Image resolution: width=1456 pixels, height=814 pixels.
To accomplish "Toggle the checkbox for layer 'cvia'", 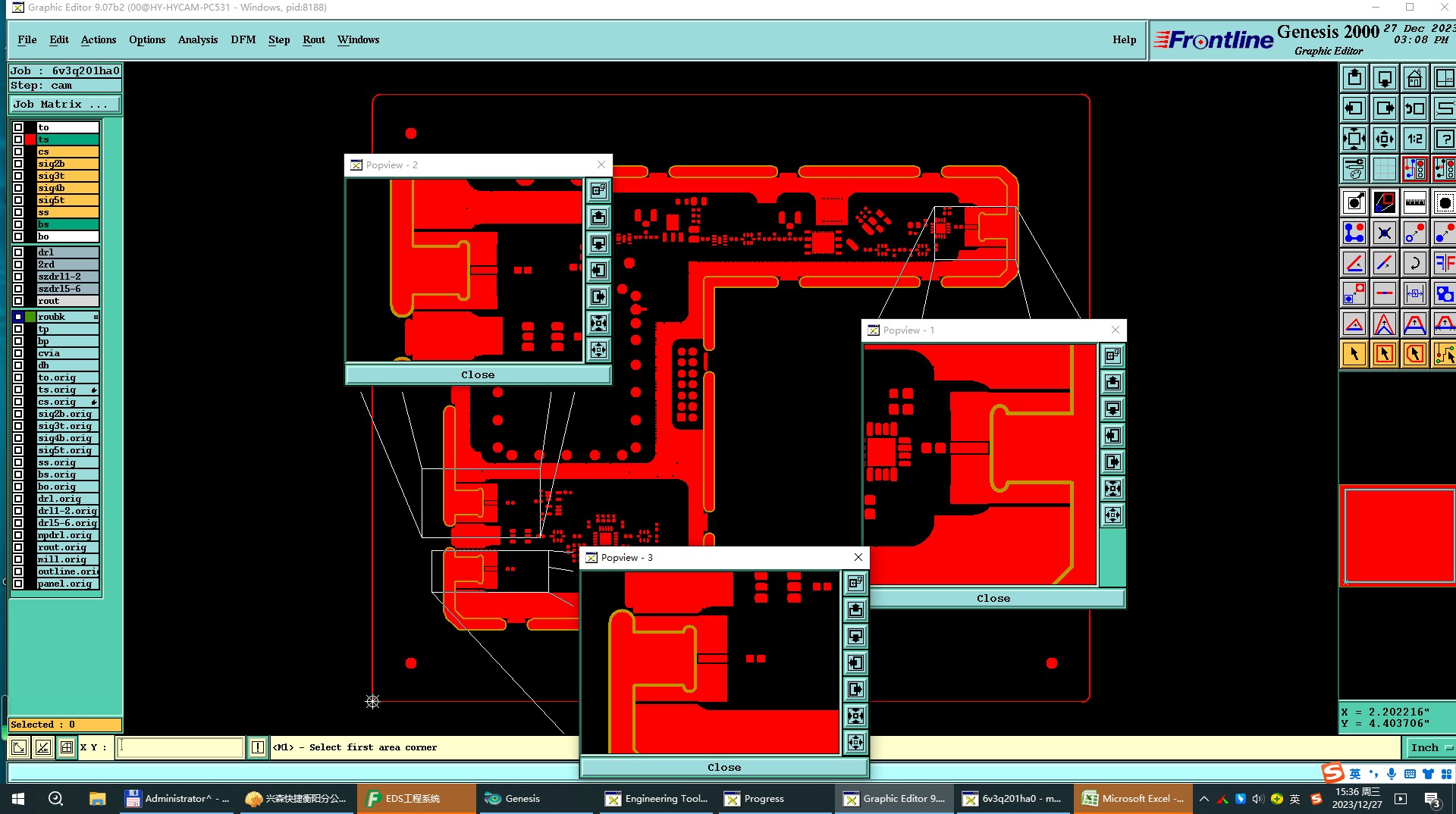I will (x=18, y=353).
